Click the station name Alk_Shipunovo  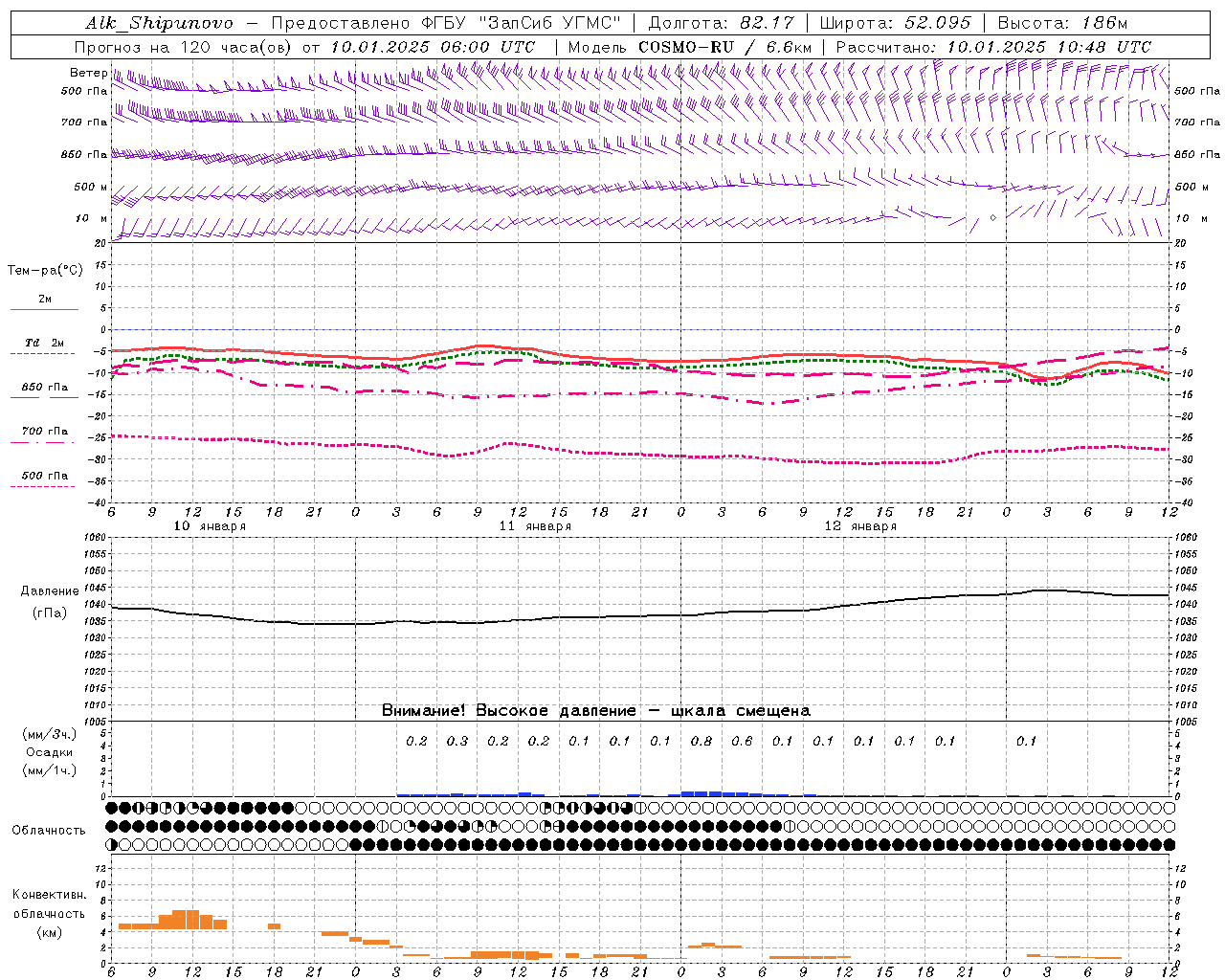click(x=159, y=23)
